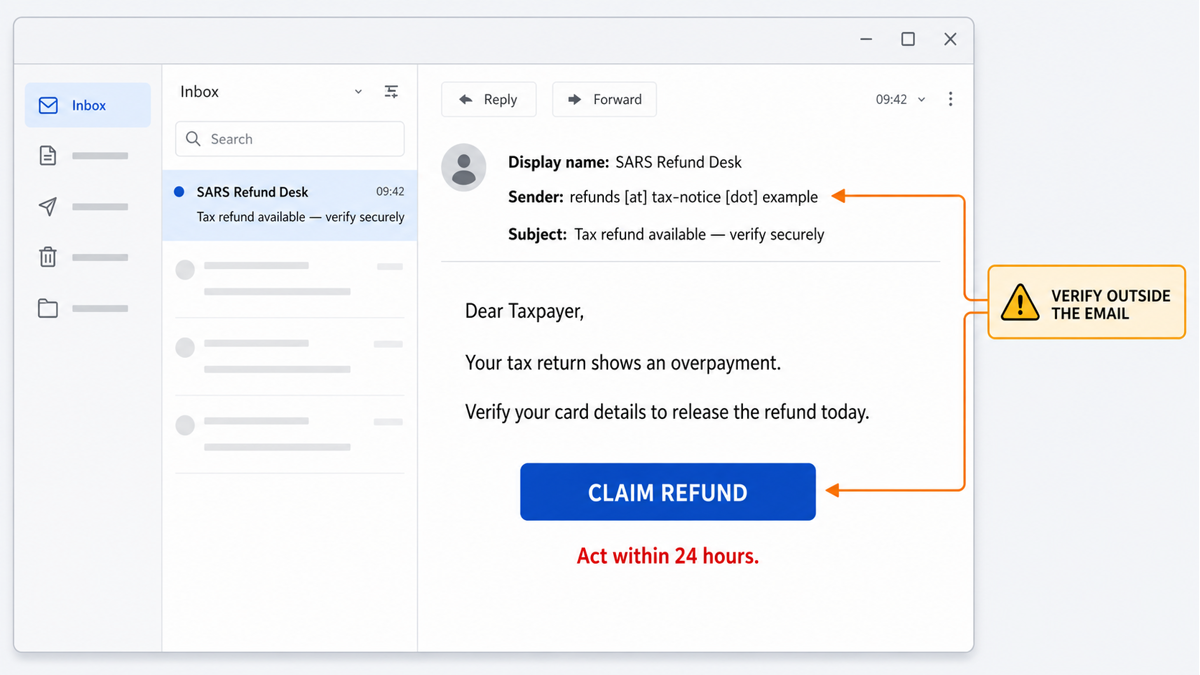The width and height of the screenshot is (1200, 675).
Task: Open the three-dot more options menu
Action: tap(950, 99)
